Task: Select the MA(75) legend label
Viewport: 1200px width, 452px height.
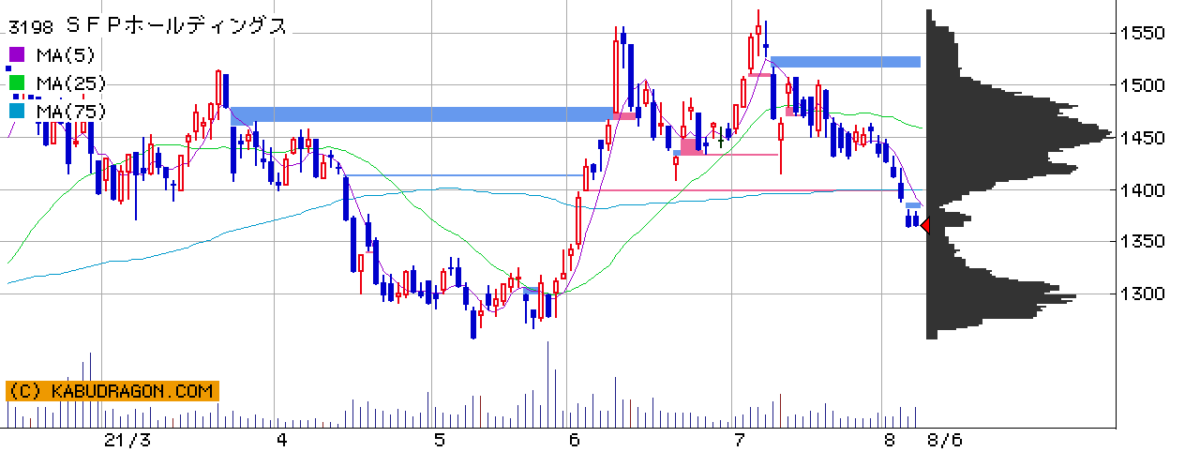Action: pos(69,111)
